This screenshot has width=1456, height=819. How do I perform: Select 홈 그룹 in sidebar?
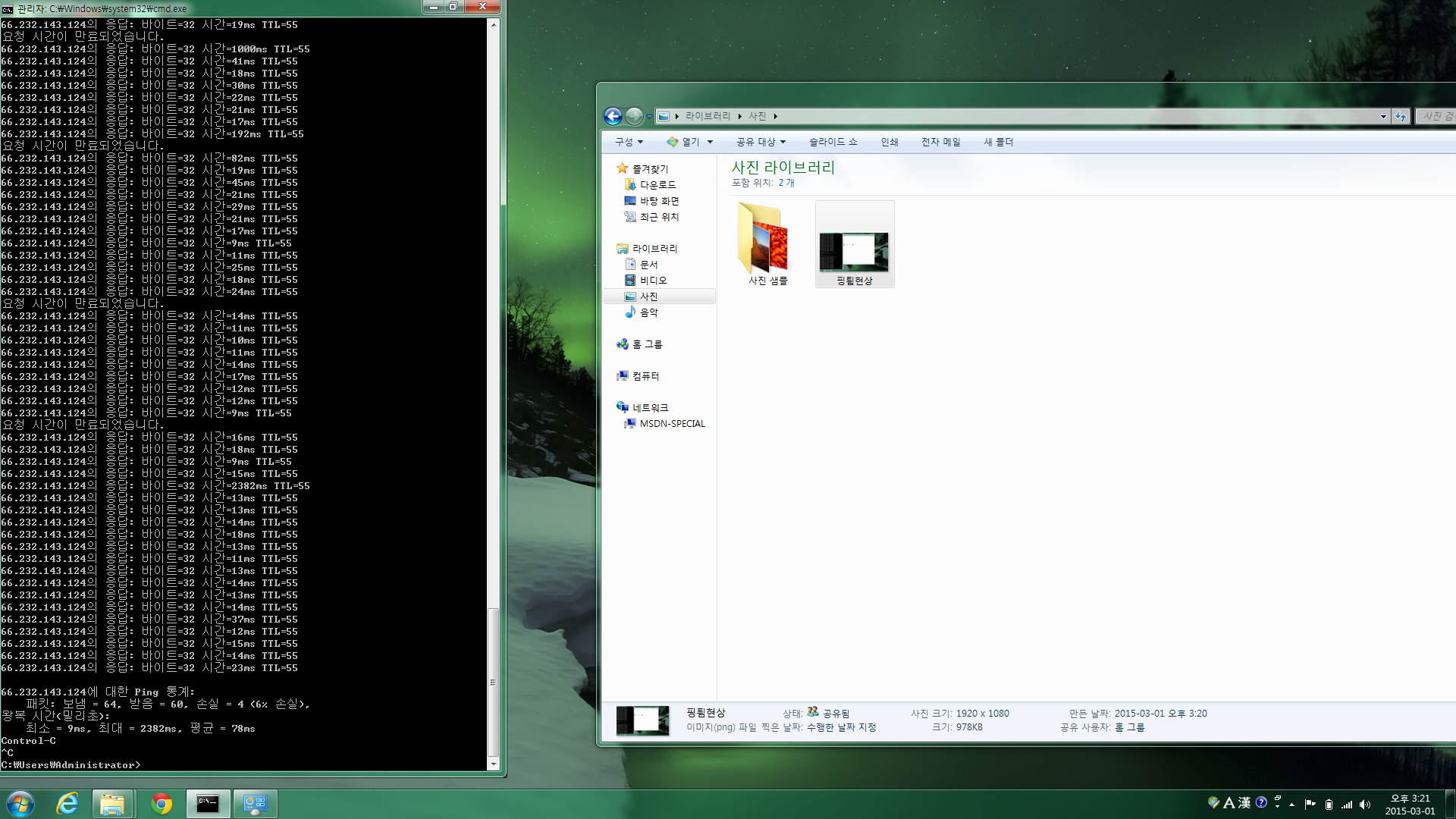tap(639, 344)
